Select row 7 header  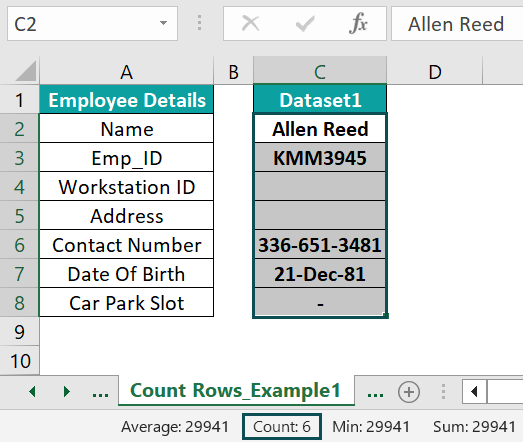point(19,274)
